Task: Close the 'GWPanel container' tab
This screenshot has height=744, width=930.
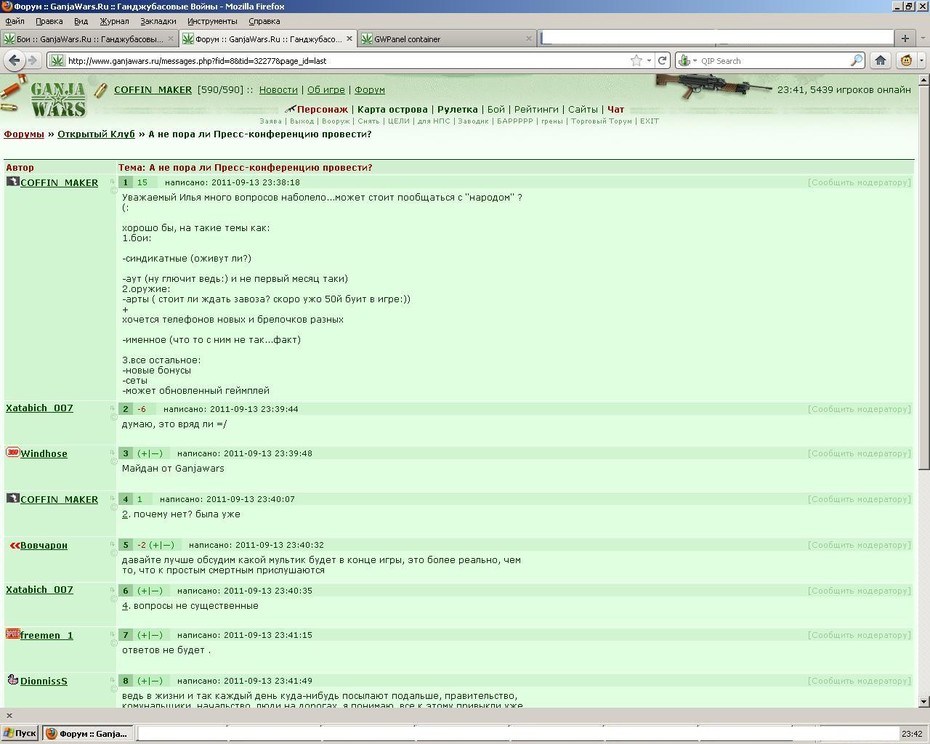Action: pyautogui.click(x=528, y=39)
